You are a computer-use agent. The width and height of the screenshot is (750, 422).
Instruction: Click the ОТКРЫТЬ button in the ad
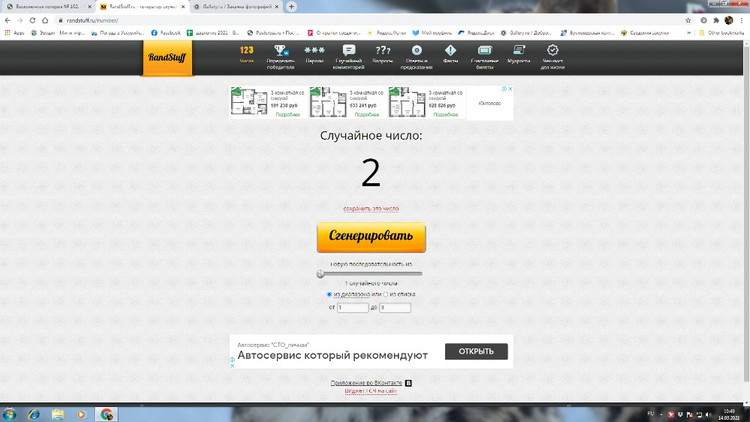click(x=476, y=352)
